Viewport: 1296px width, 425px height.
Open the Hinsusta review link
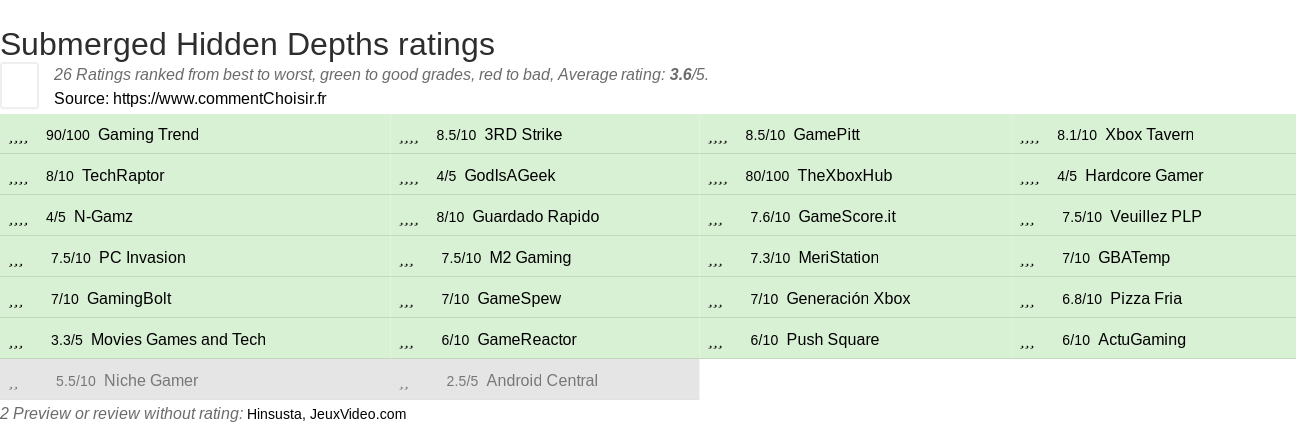(x=274, y=414)
